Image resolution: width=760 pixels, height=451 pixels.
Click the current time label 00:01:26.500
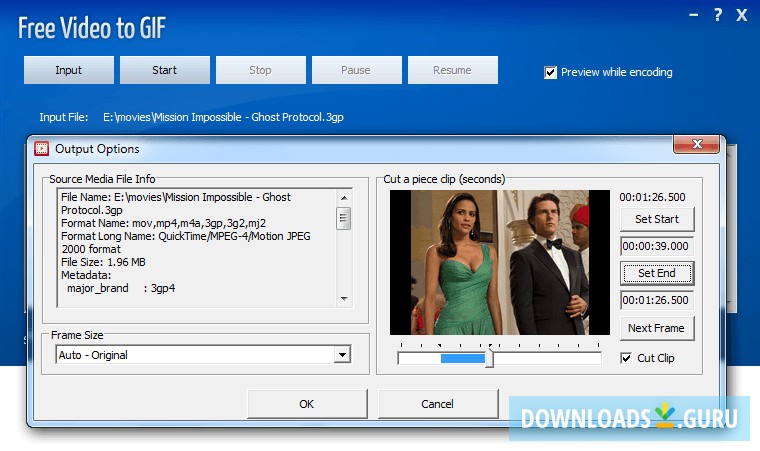[x=652, y=197]
